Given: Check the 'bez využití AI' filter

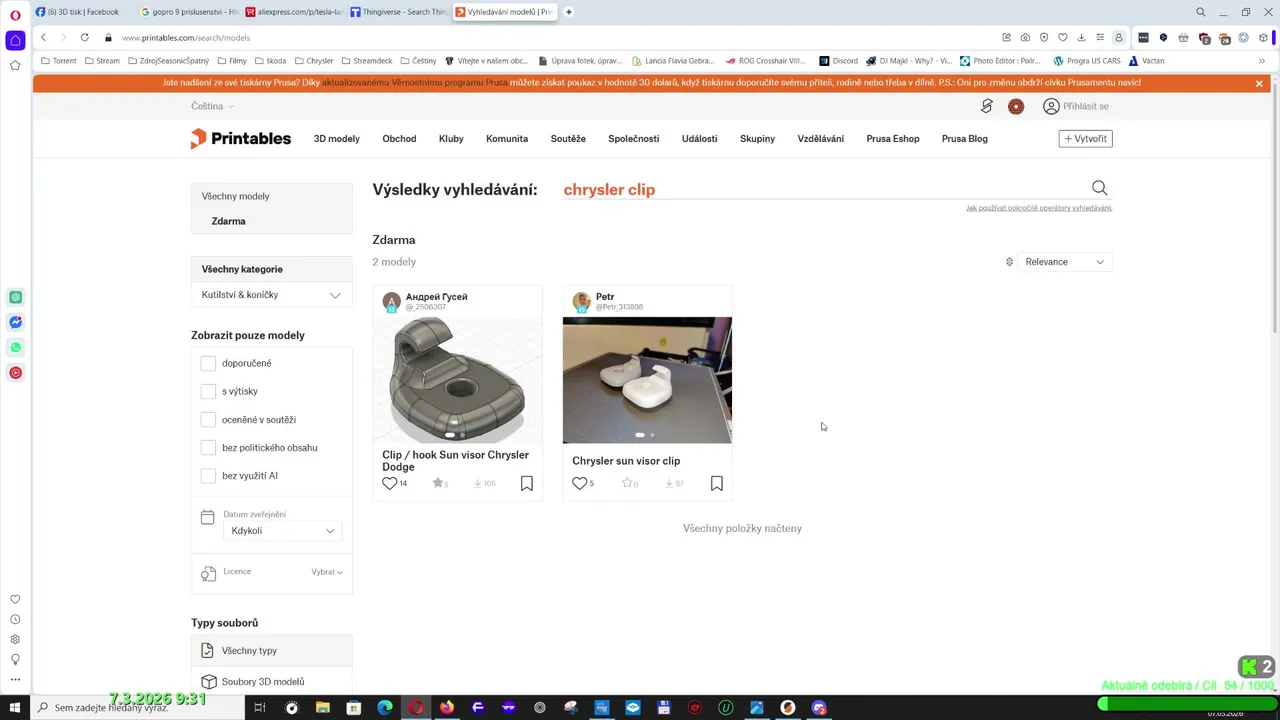Looking at the screenshot, I should [208, 476].
